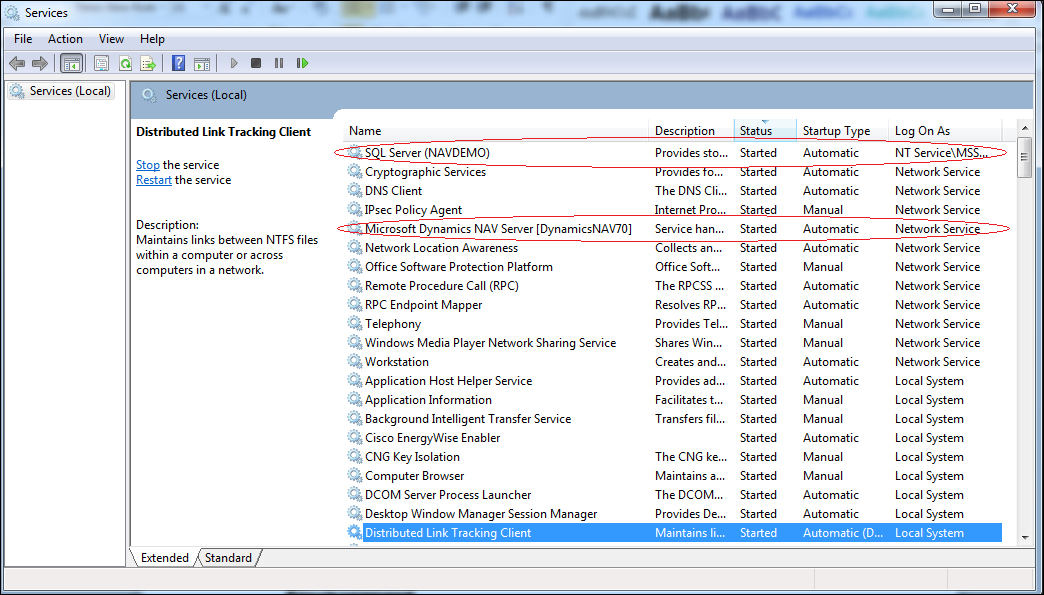Click gear icon of CNG Key Isolation
This screenshot has height=595, width=1044.
(355, 457)
